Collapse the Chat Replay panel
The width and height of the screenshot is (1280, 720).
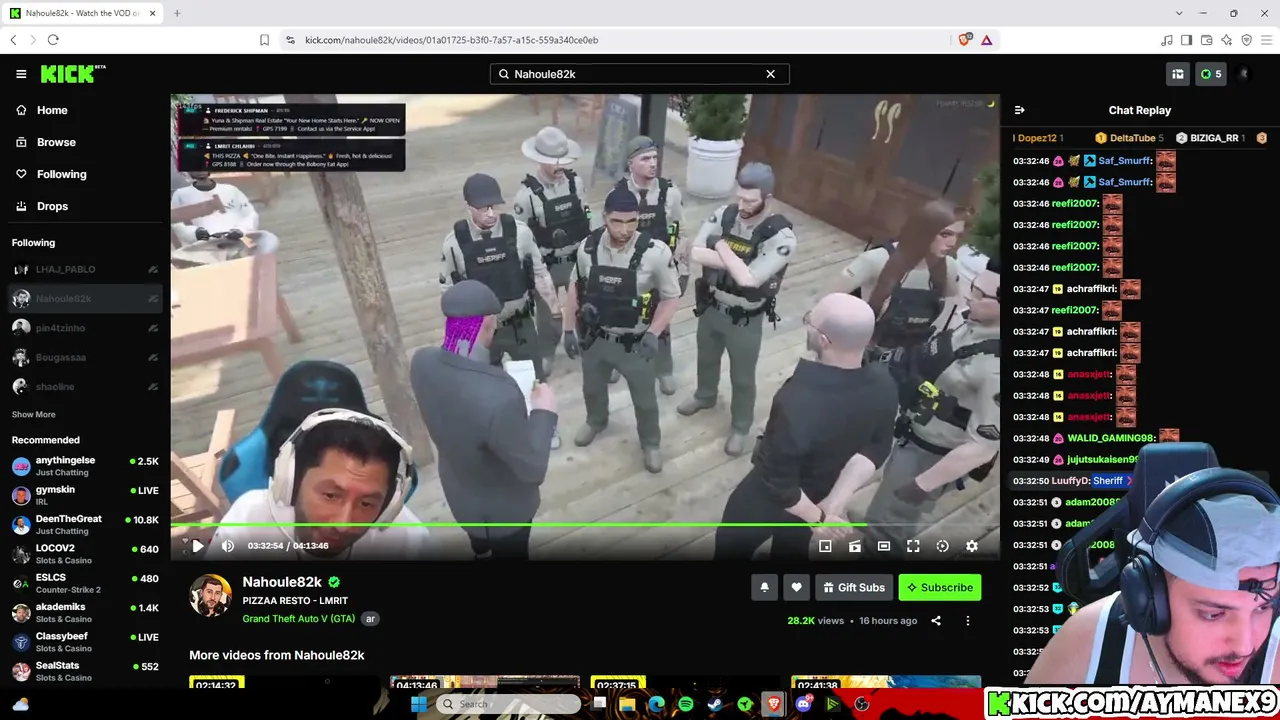(x=1019, y=110)
